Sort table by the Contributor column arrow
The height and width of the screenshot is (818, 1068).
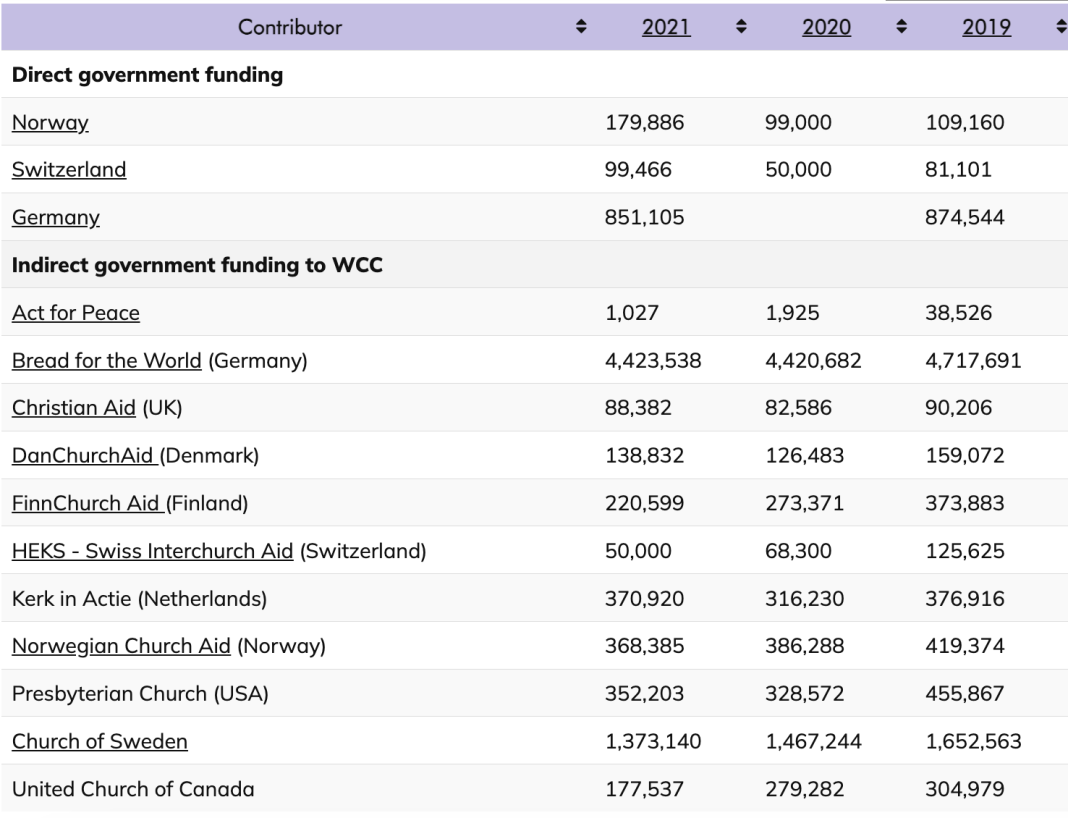pyautogui.click(x=581, y=28)
